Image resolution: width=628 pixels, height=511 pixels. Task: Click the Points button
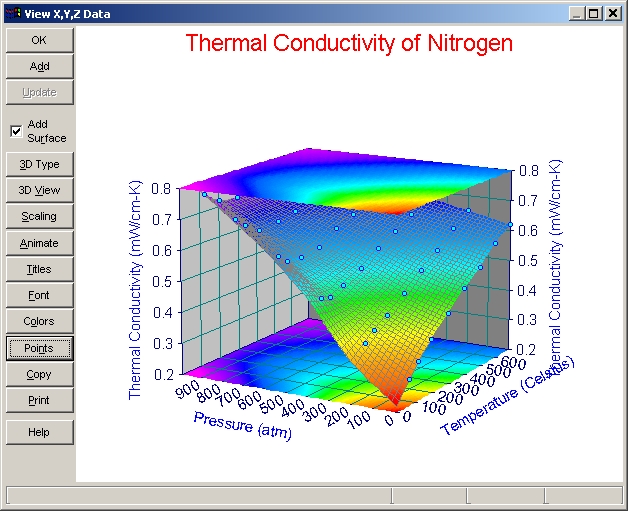39,348
